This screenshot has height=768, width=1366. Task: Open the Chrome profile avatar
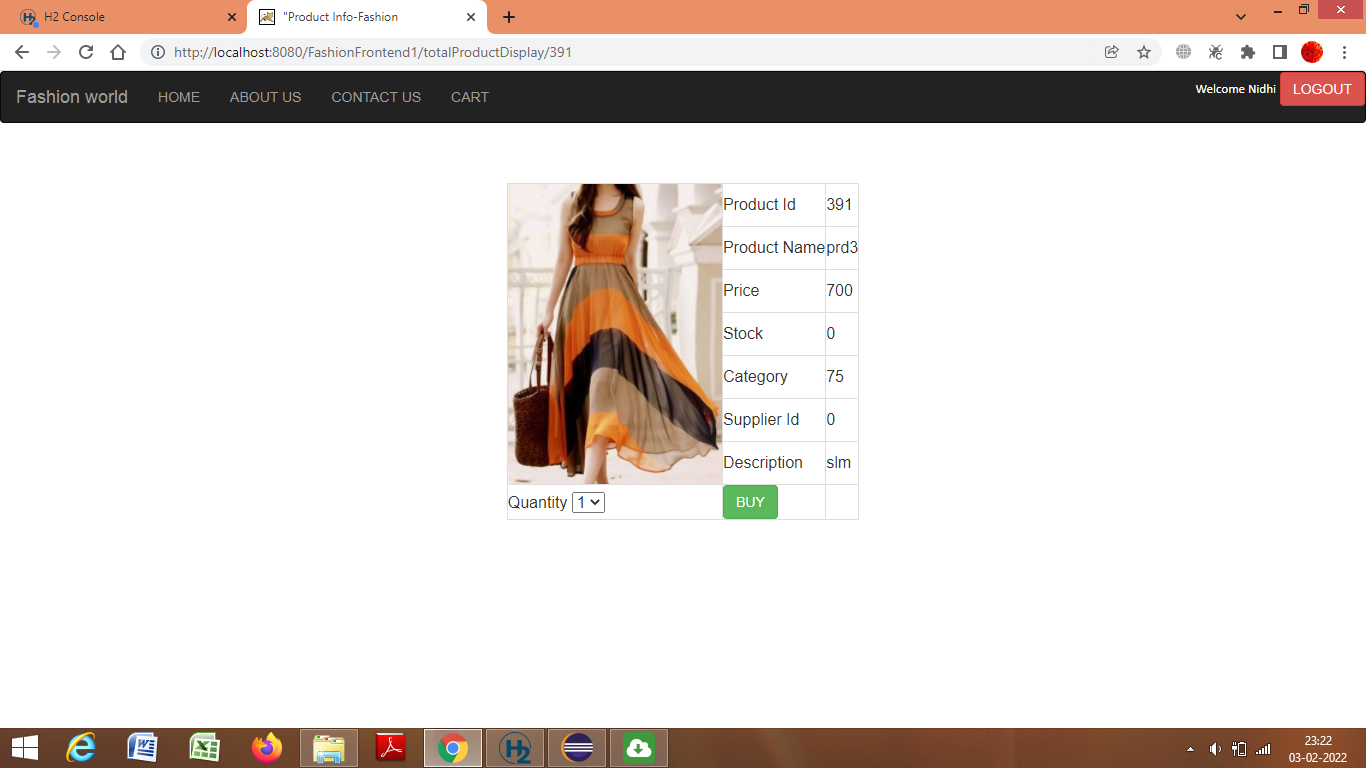pyautogui.click(x=1312, y=52)
